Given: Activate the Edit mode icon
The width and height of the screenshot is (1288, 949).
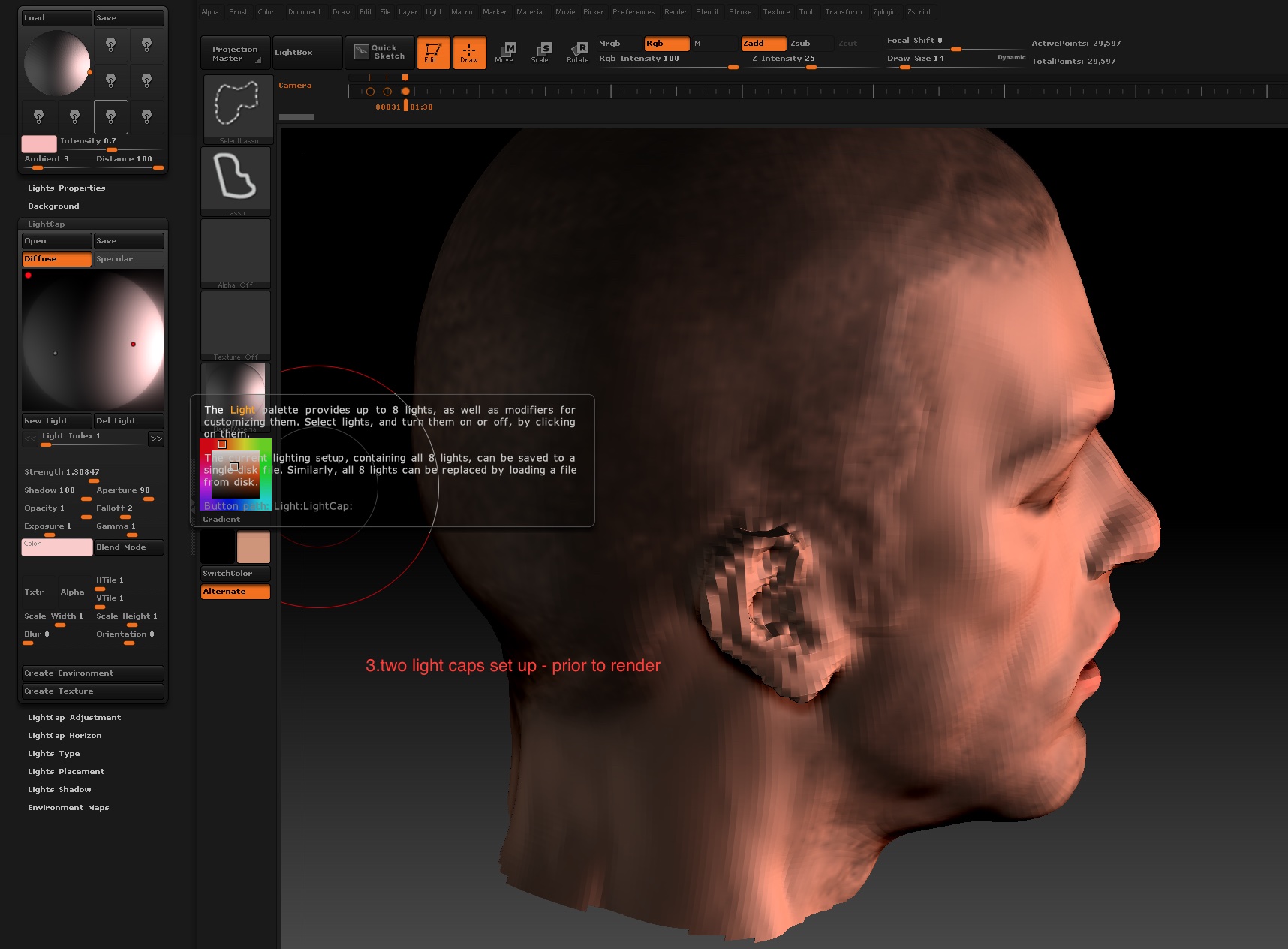Looking at the screenshot, I should click(x=433, y=53).
